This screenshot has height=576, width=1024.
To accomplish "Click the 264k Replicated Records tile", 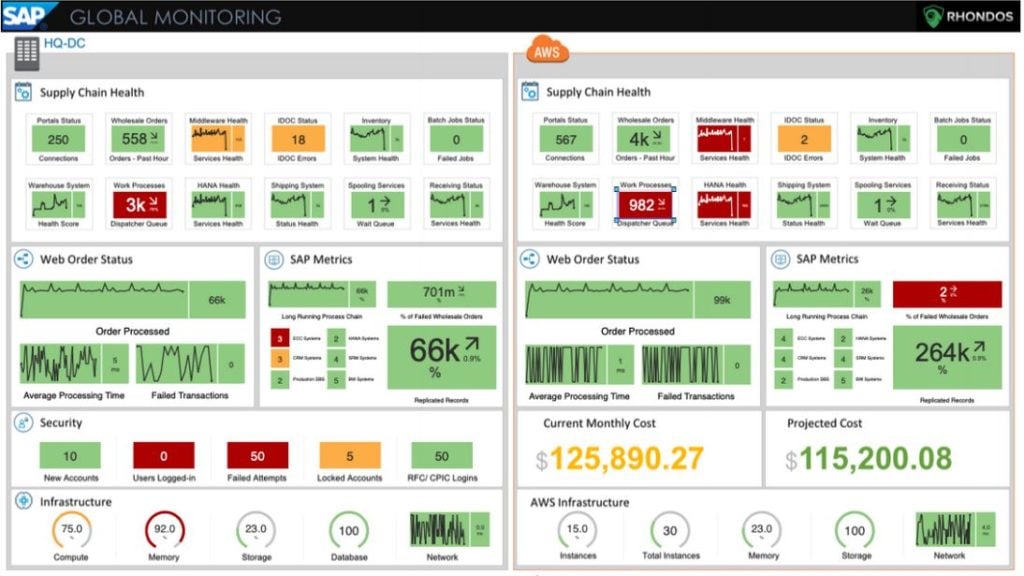I will click(x=947, y=357).
